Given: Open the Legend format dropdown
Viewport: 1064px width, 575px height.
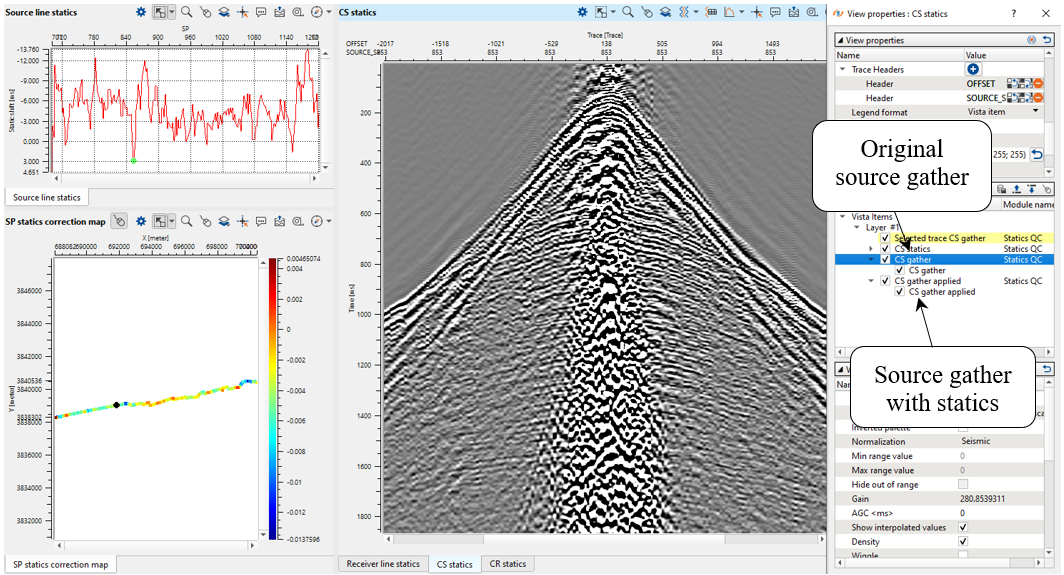Looking at the screenshot, I should (1036, 112).
